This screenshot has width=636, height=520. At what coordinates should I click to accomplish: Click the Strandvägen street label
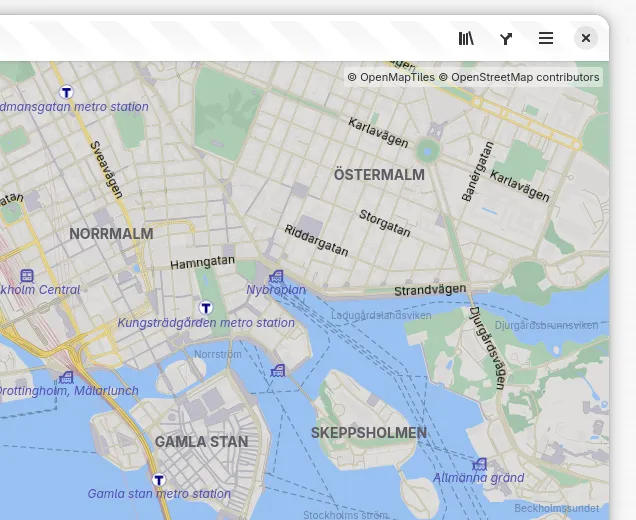430,290
